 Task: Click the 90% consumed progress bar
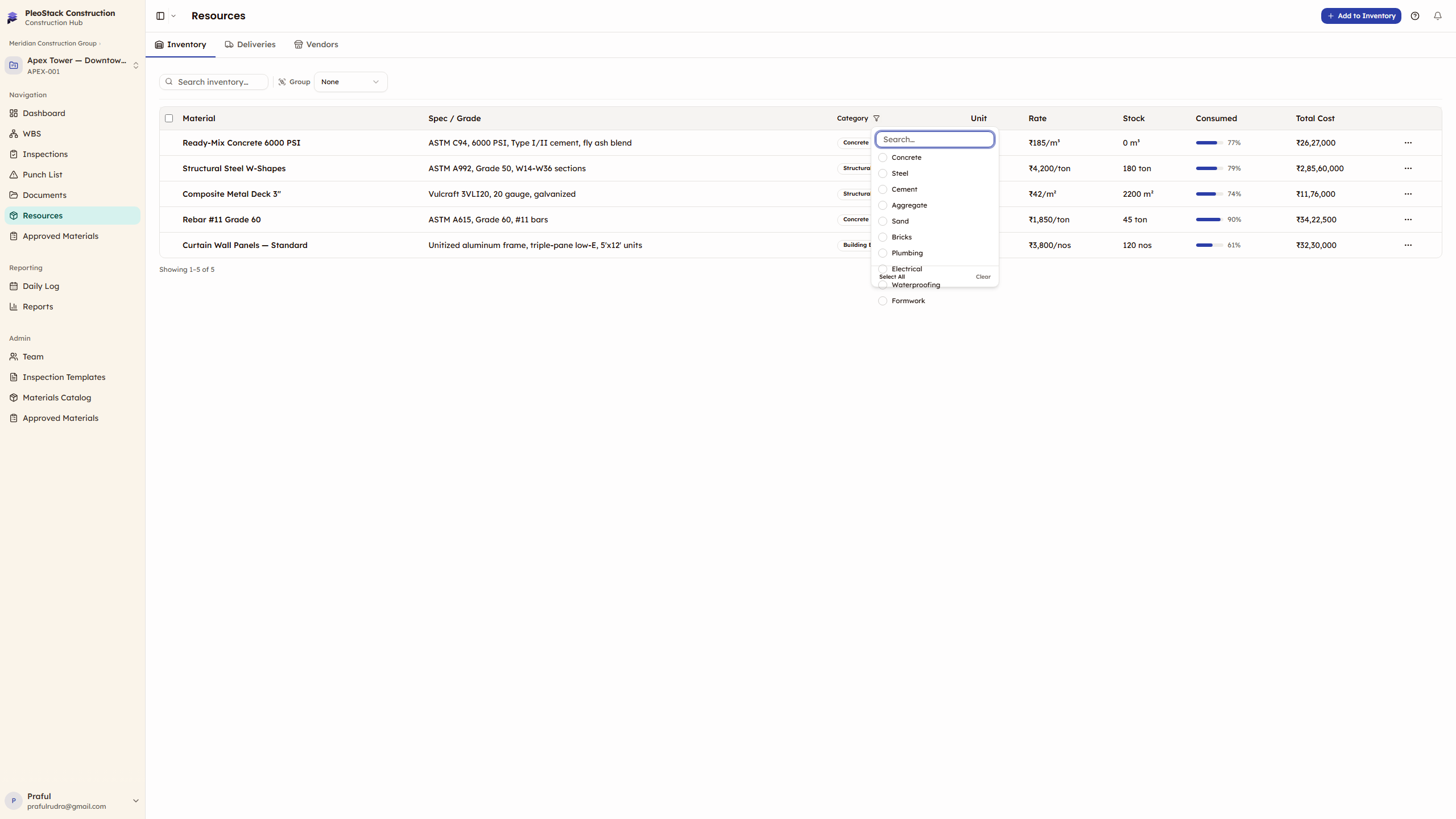click(1209, 220)
